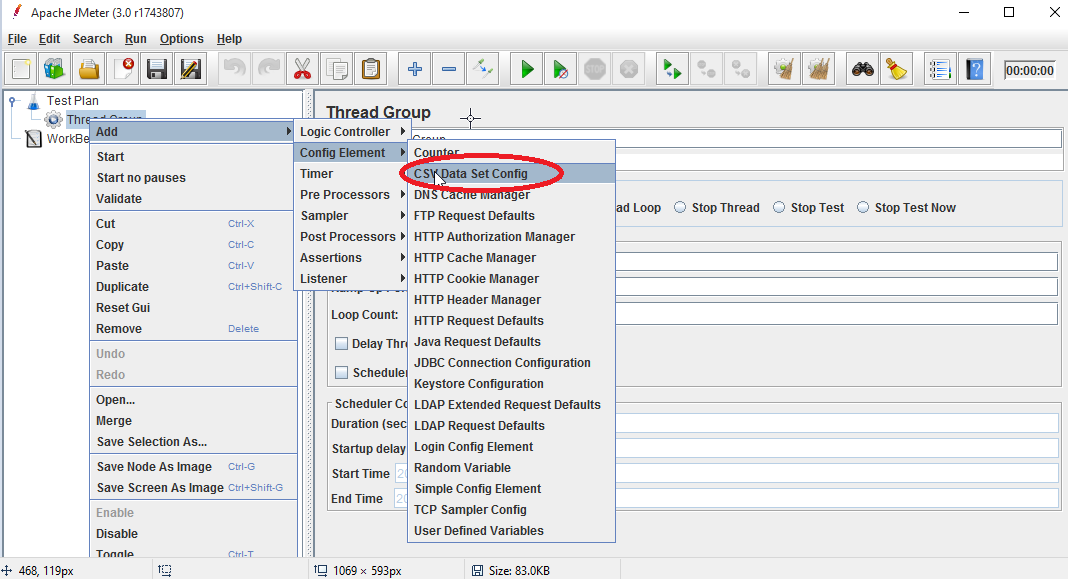This screenshot has width=1068, height=579.
Task: Click the 00:00:00 elapsed time display
Action: 1030,70
